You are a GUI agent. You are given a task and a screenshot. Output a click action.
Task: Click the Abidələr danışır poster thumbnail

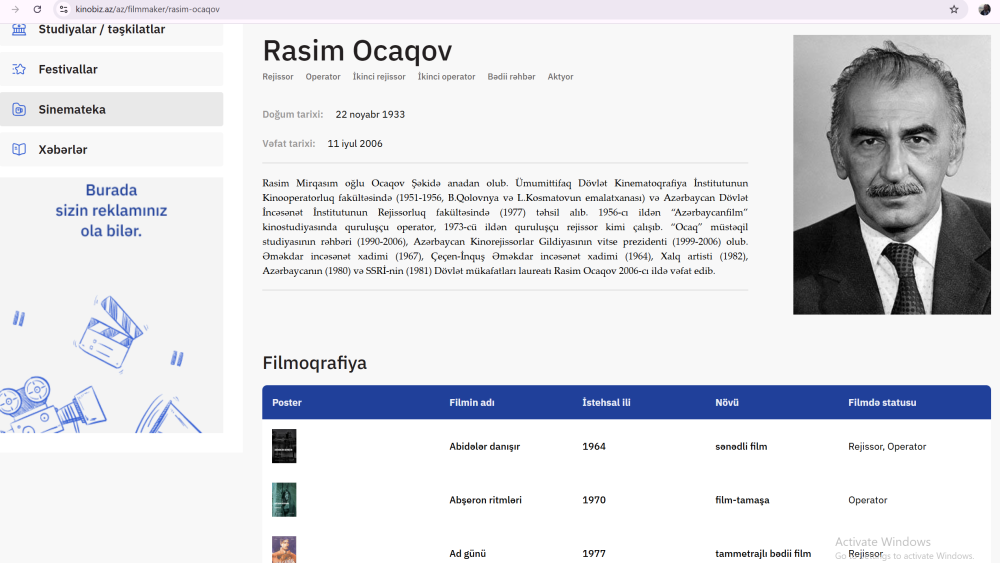(x=284, y=446)
